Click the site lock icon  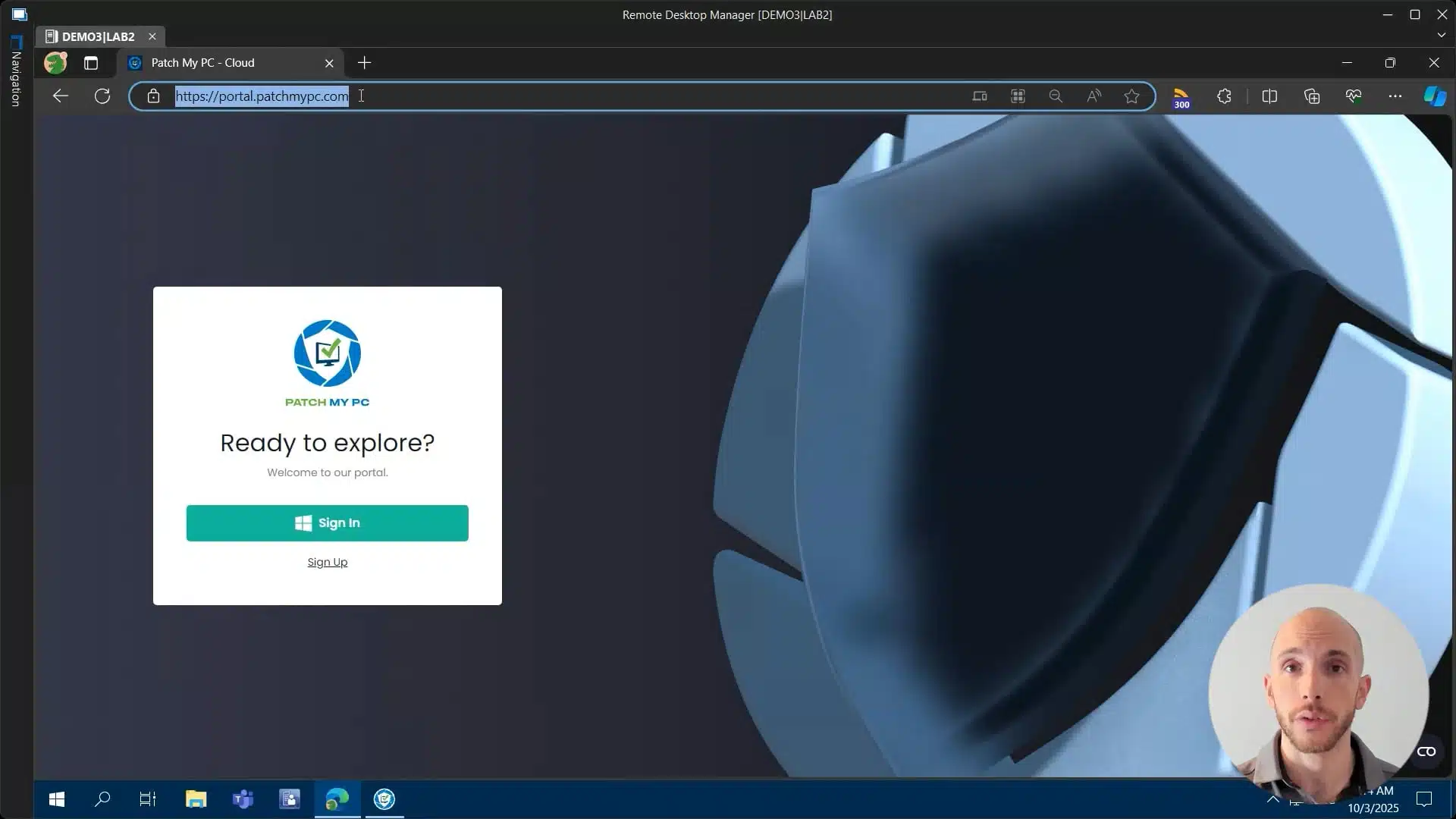tap(154, 96)
